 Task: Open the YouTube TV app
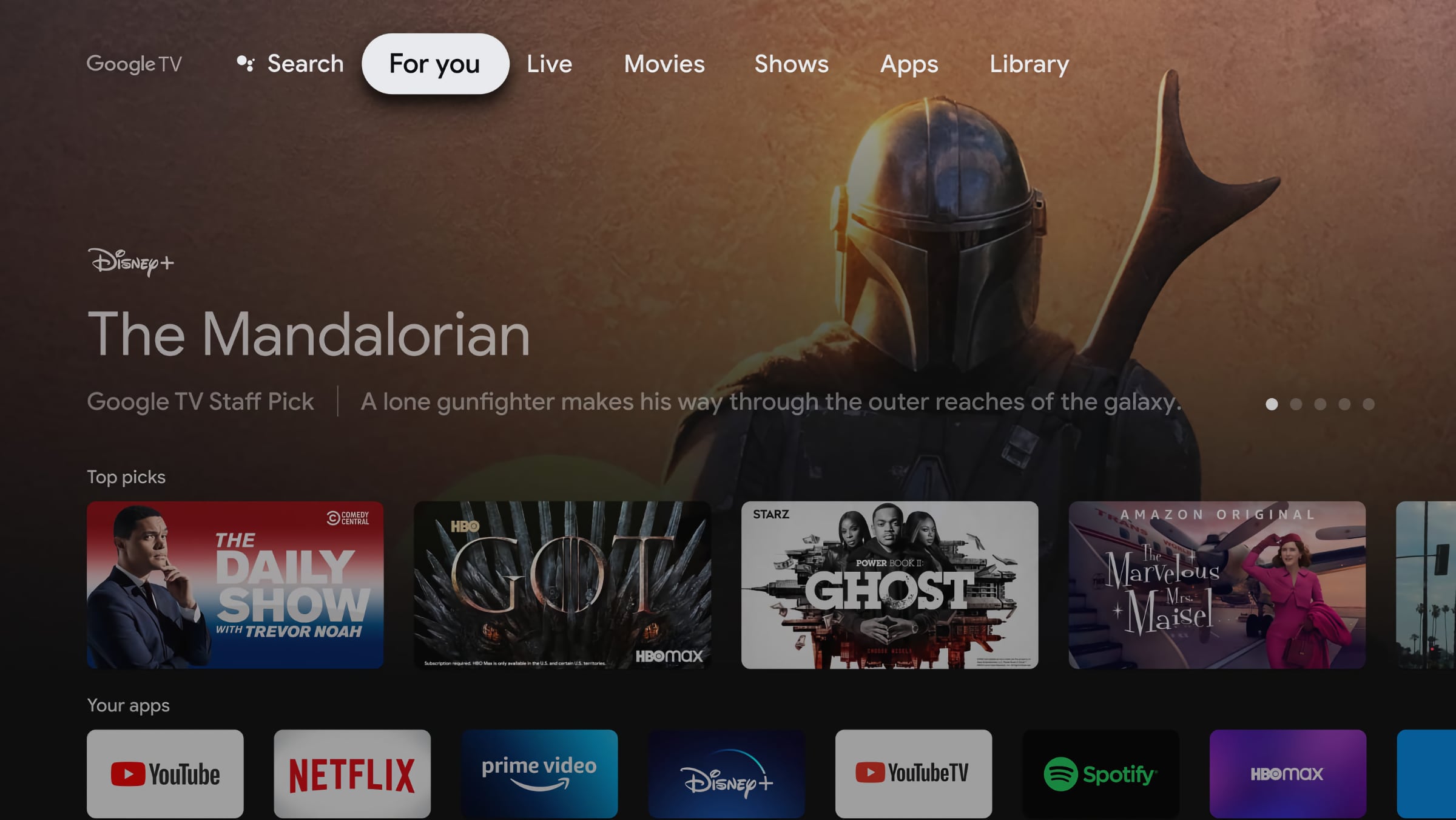click(x=913, y=773)
